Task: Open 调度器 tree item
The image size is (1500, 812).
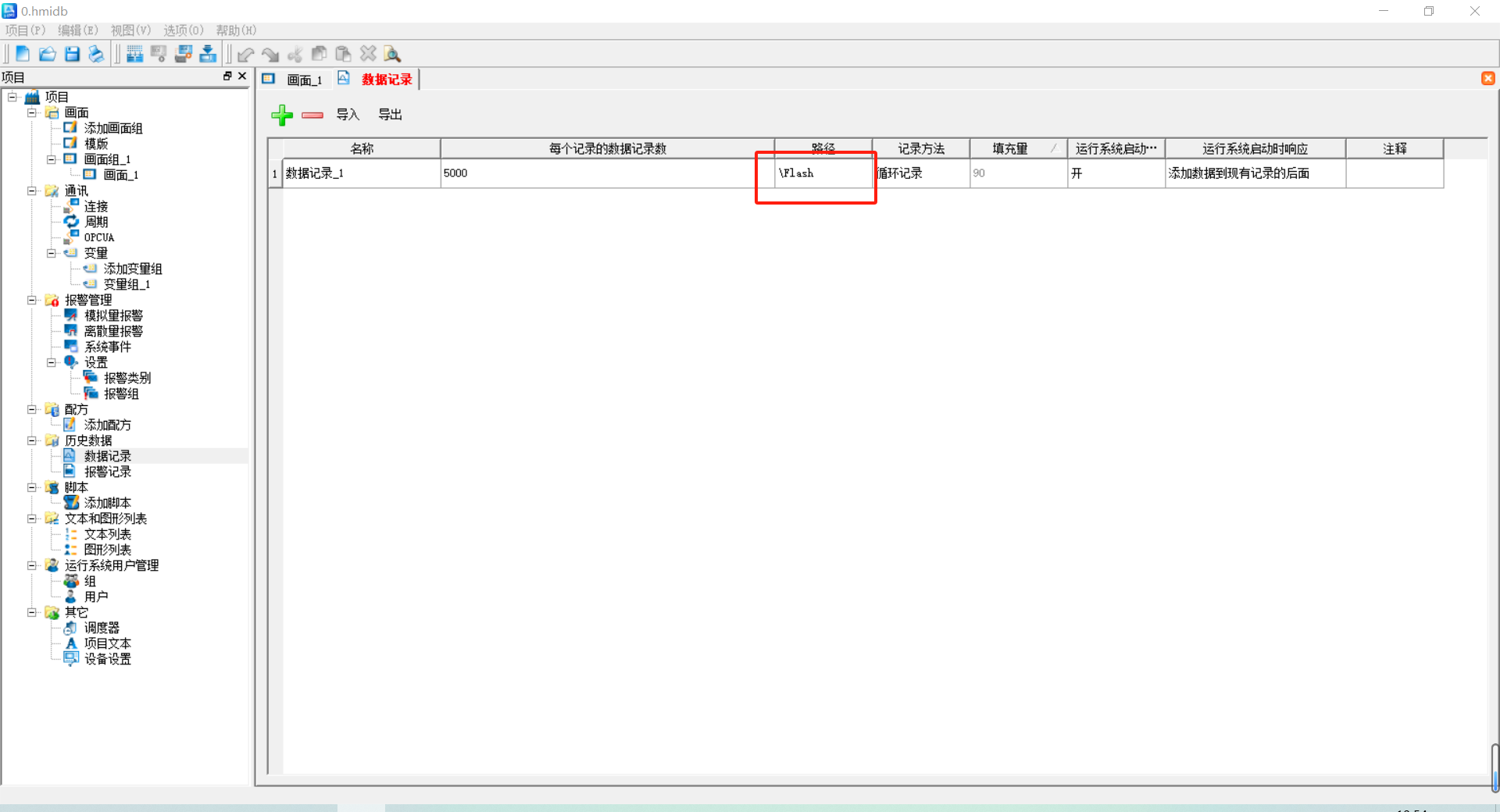Action: pos(102,628)
